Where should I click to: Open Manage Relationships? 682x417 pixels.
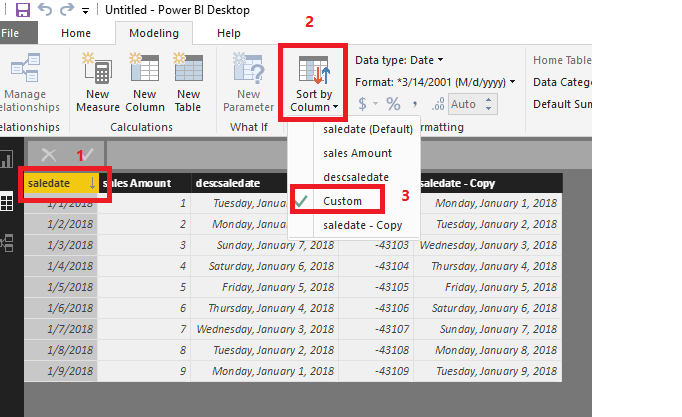(x=29, y=83)
